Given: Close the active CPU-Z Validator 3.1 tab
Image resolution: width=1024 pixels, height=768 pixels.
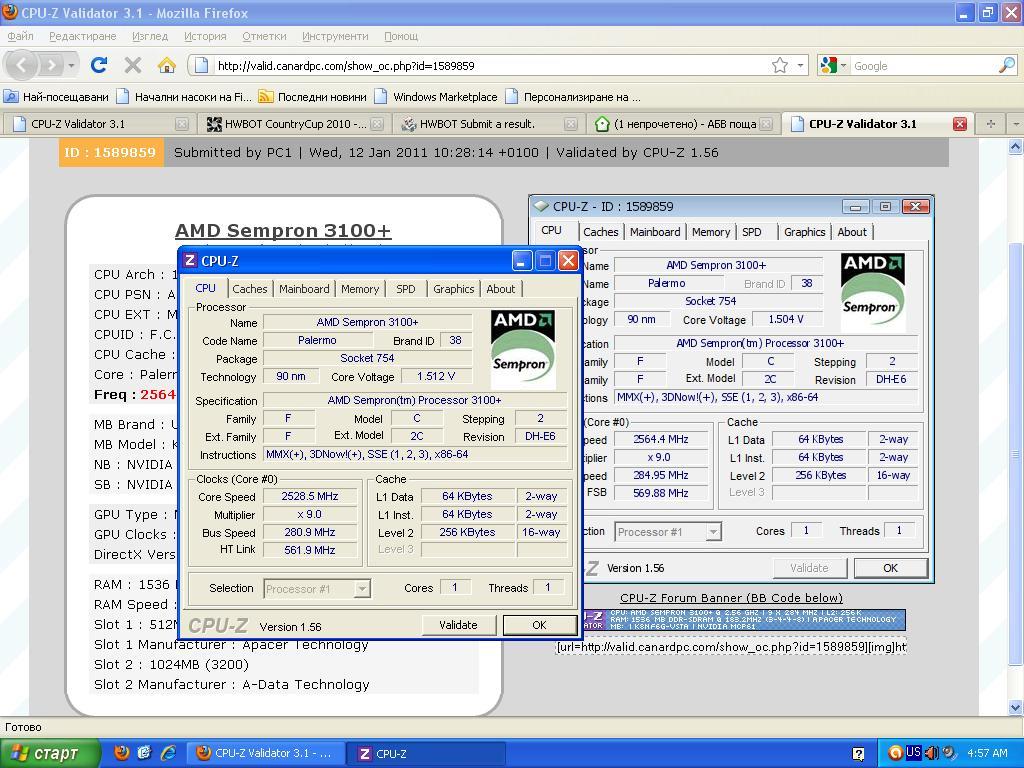Looking at the screenshot, I should (959, 124).
